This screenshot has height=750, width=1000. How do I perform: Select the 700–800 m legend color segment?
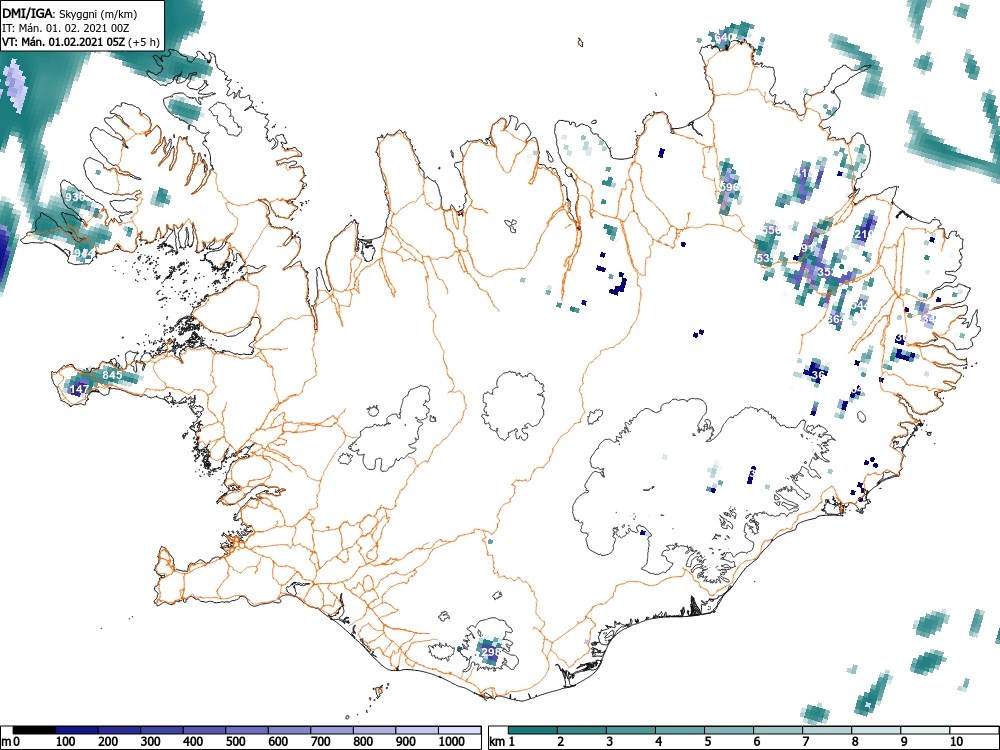tap(332, 730)
